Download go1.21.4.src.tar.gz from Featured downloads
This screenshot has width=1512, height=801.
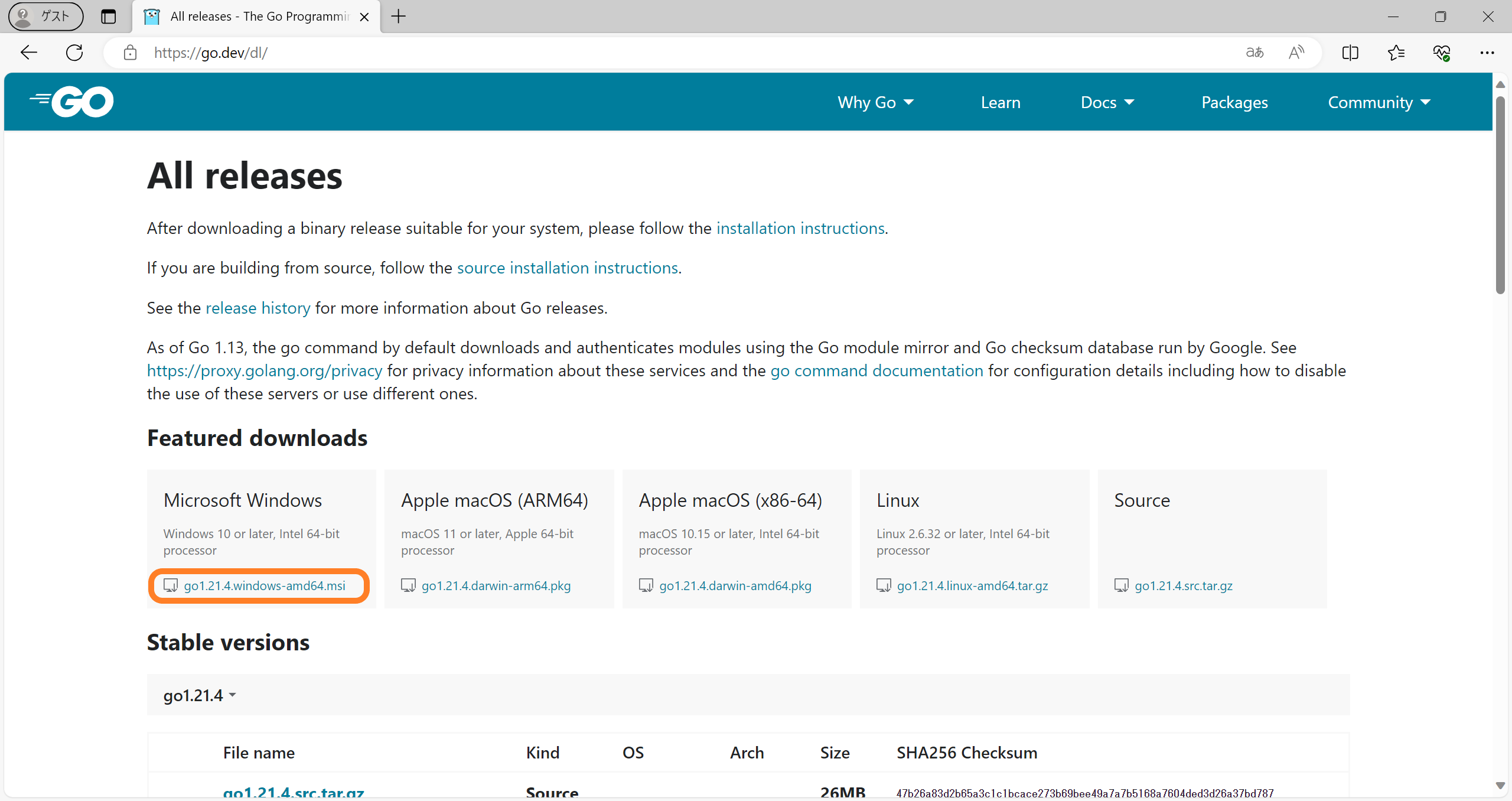(1184, 585)
